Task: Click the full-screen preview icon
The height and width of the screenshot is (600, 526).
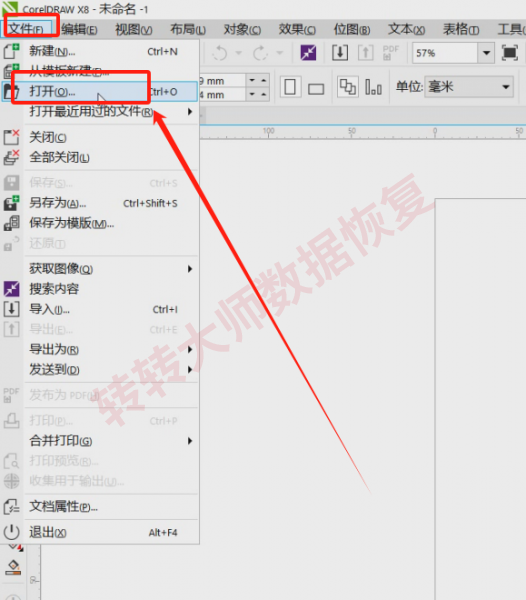Action: (510, 53)
